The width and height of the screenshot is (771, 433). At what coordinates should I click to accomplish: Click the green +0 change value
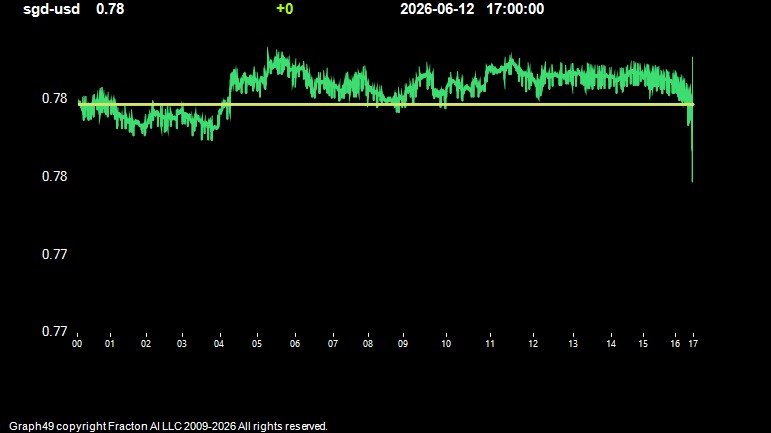(285, 9)
